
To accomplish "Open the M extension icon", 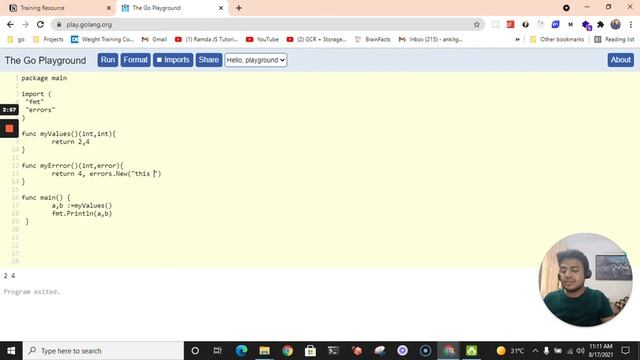I will coord(570,24).
